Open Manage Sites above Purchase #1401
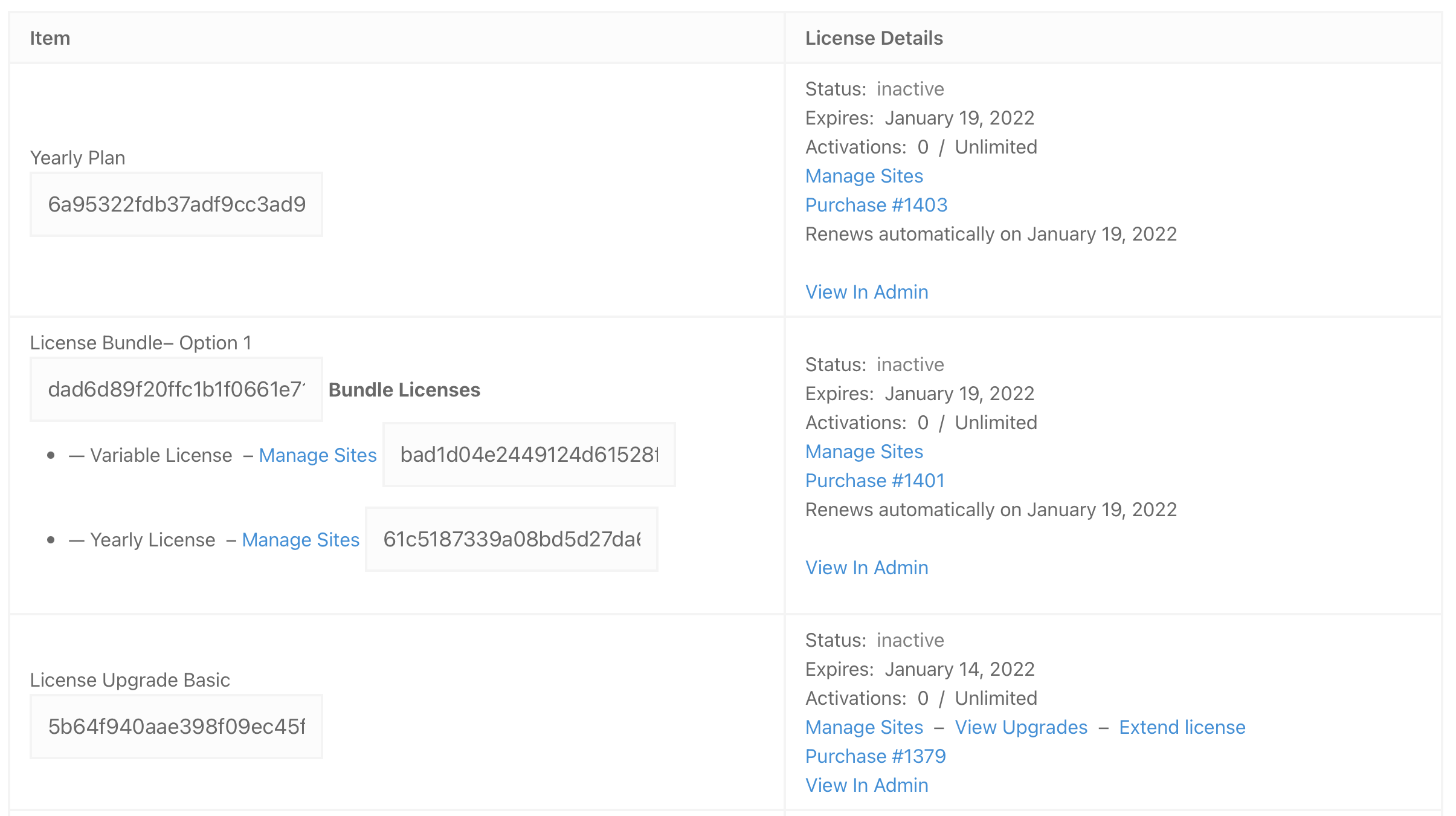The height and width of the screenshot is (816, 1456). 864,452
